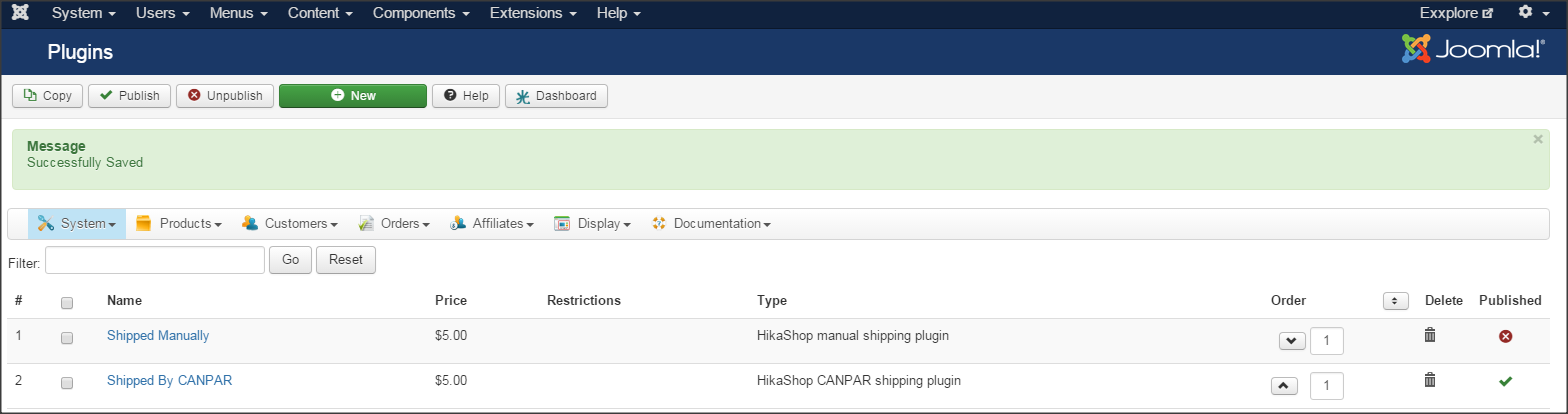Image resolution: width=1568 pixels, height=414 pixels.
Task: Publish the Shipped Manually plugin via red status icon
Action: coord(1505,337)
